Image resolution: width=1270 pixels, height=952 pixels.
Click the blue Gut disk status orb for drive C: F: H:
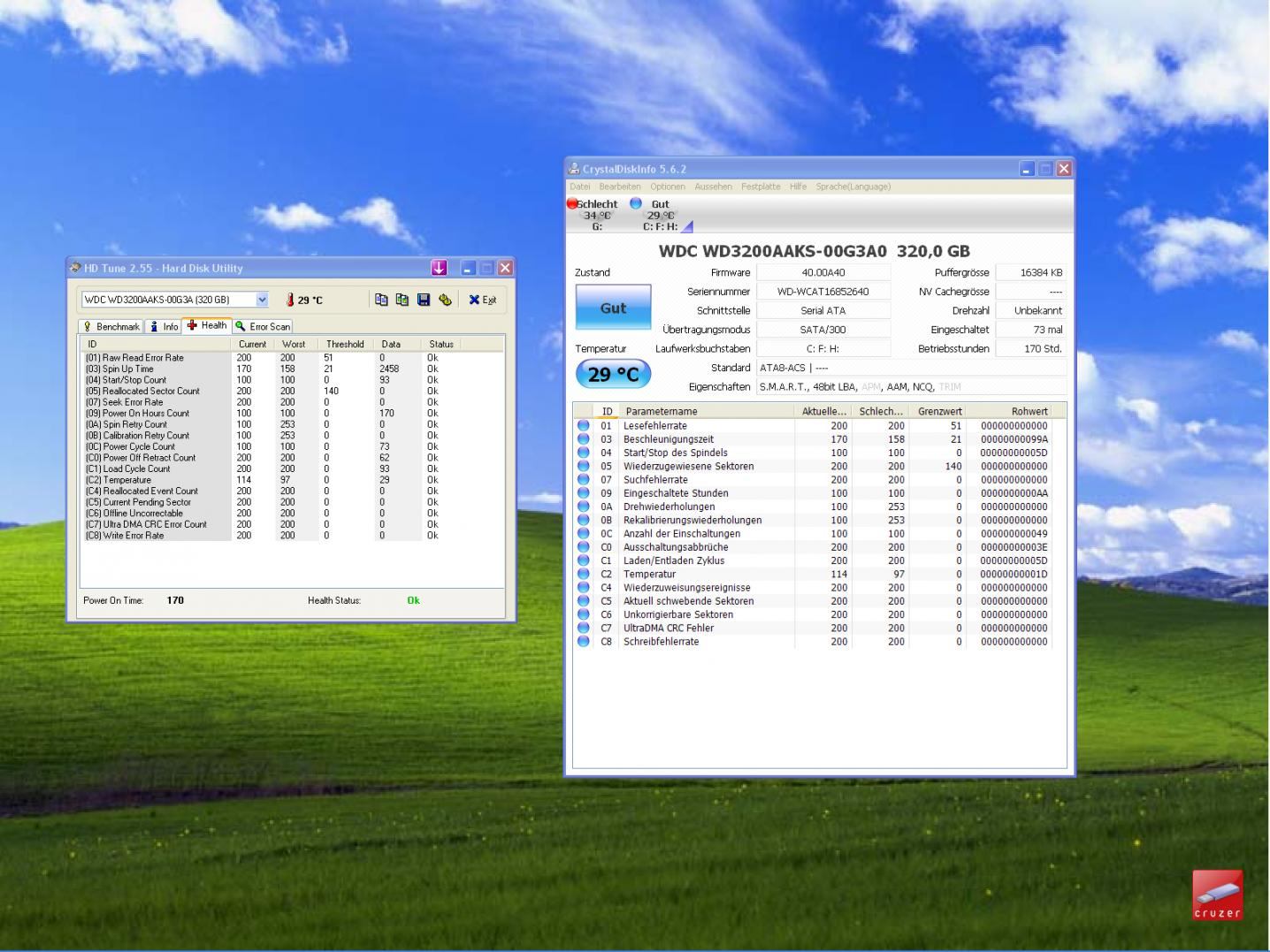[x=635, y=203]
